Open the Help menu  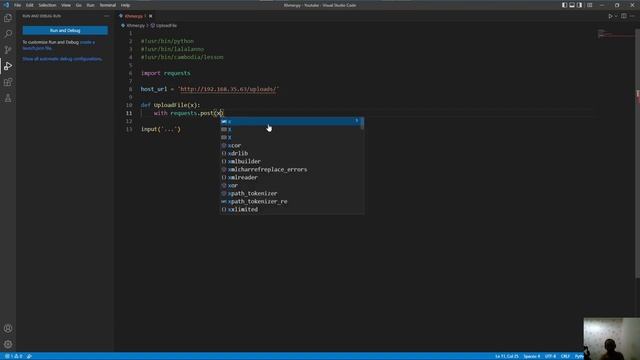(125, 5)
